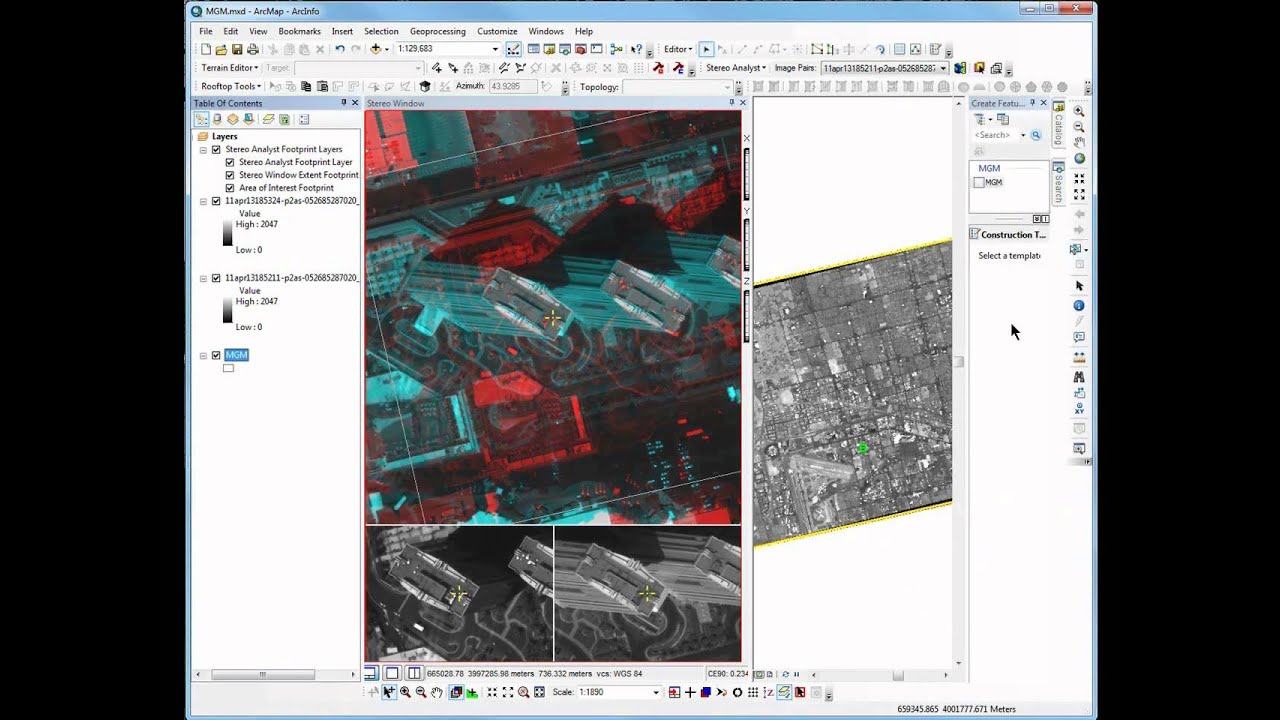Click the Add Data button
1280x720 pixels.
[x=376, y=49]
